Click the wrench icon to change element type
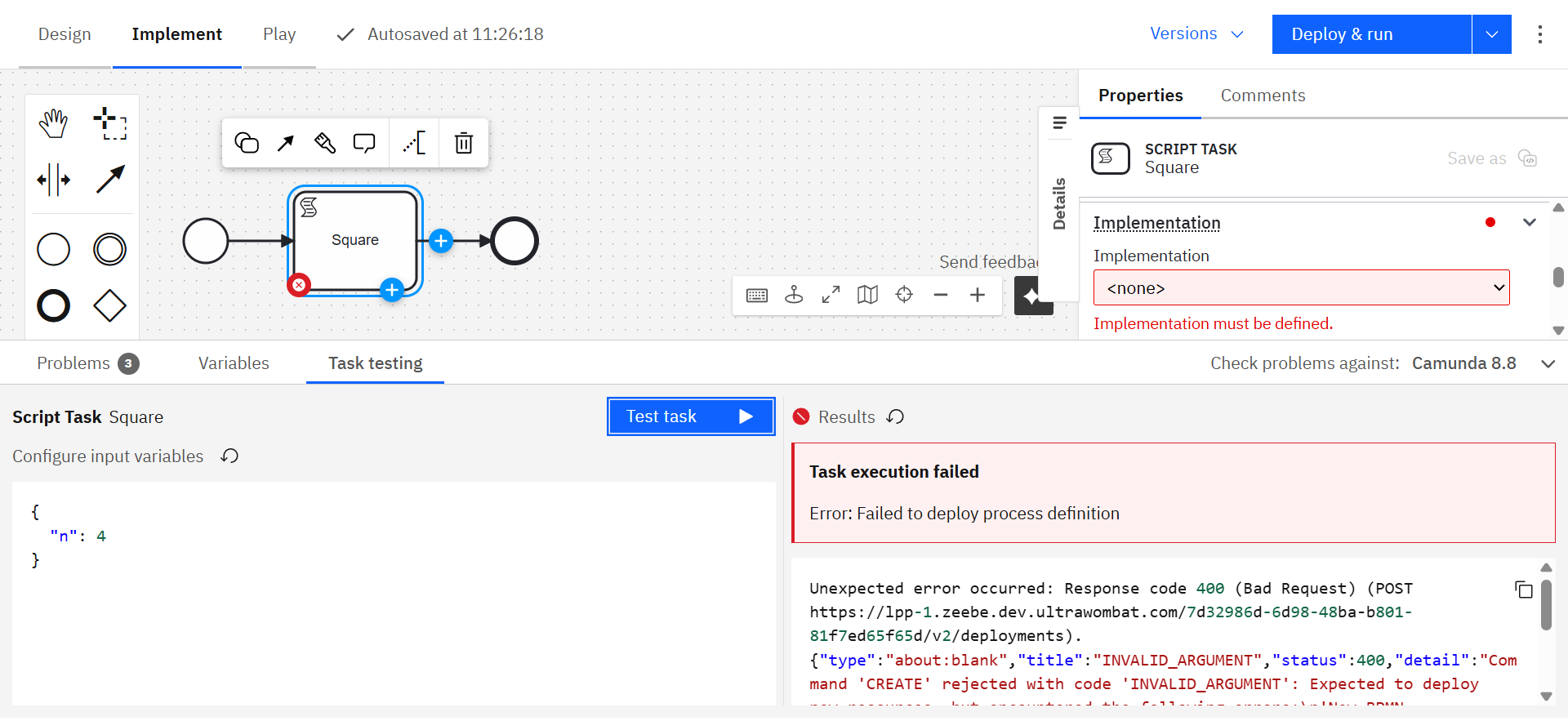Image resolution: width=1568 pixels, height=721 pixels. (x=325, y=144)
